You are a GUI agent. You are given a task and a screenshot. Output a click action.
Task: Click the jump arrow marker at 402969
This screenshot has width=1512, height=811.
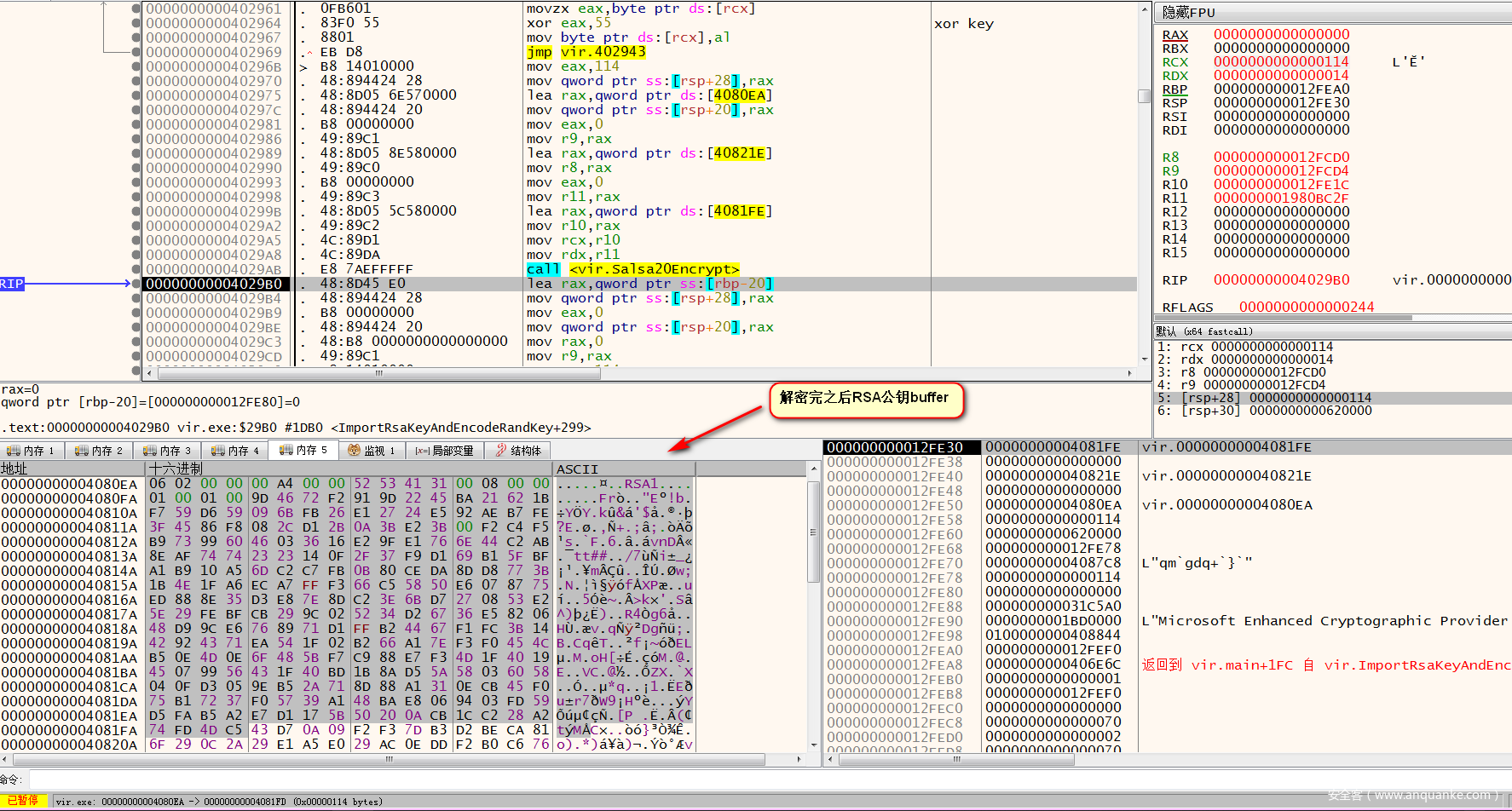point(309,52)
